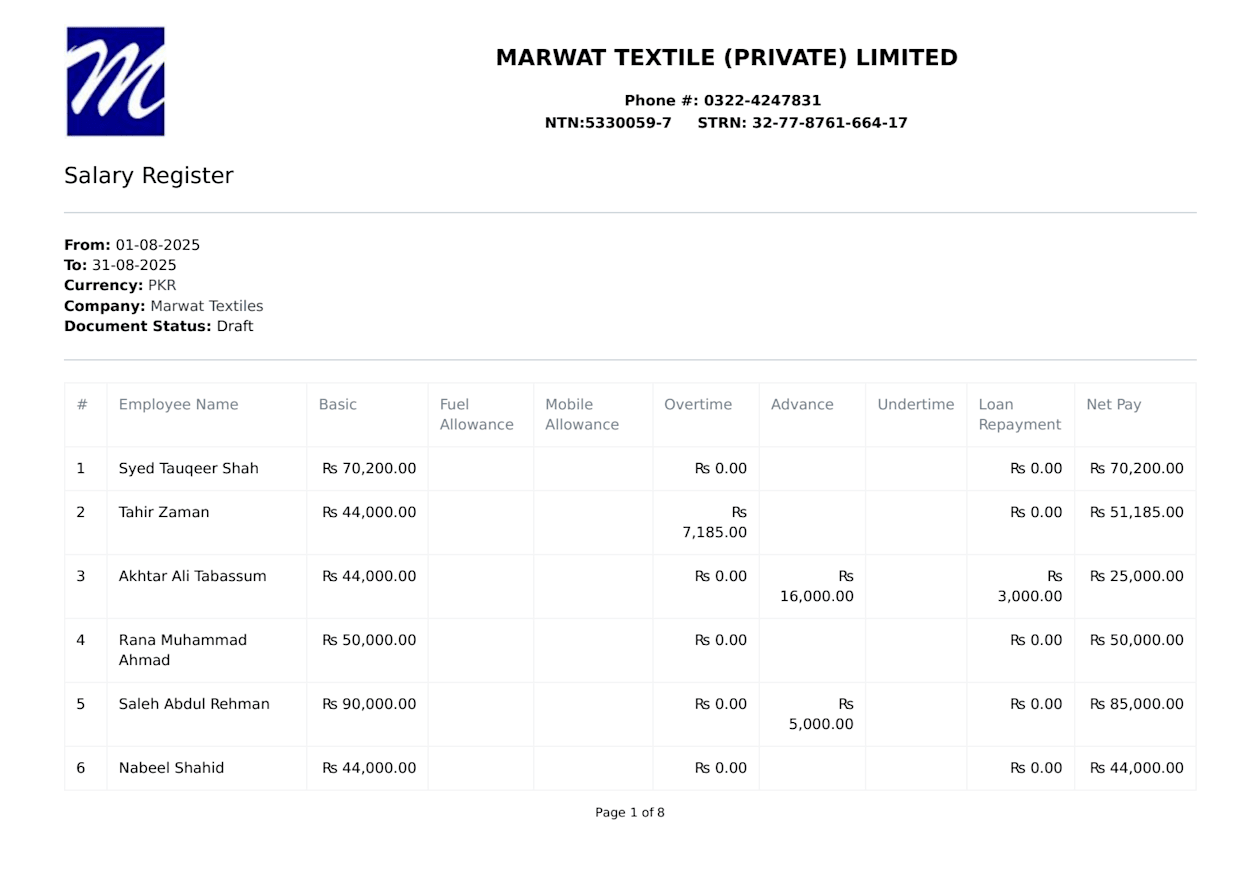Image resolution: width=1260 pixels, height=890 pixels.
Task: Select the Basic column header
Action: pyautogui.click(x=337, y=405)
